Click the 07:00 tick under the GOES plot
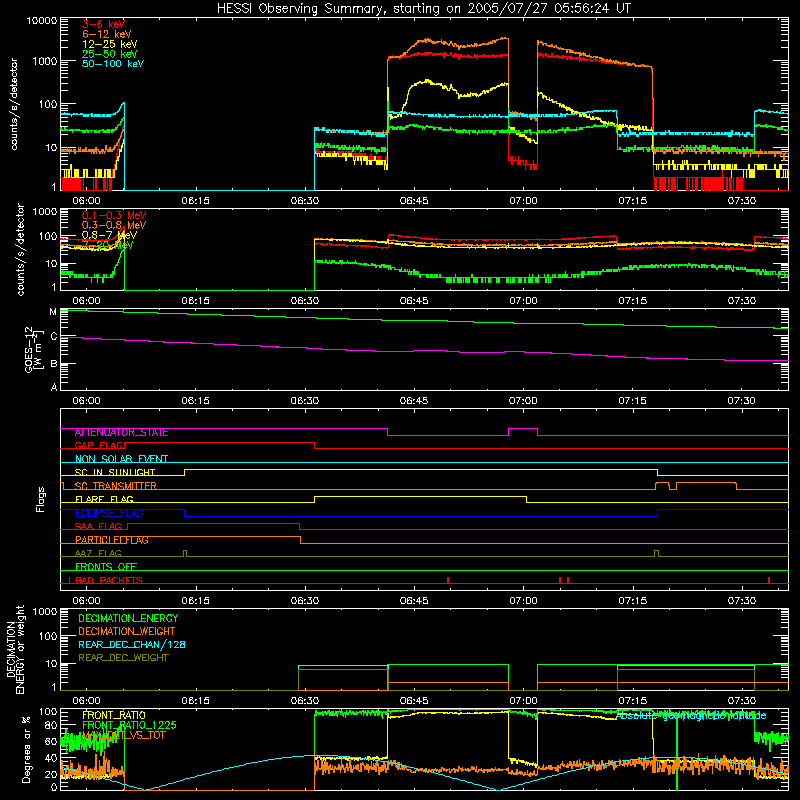800x800 pixels. point(523,401)
